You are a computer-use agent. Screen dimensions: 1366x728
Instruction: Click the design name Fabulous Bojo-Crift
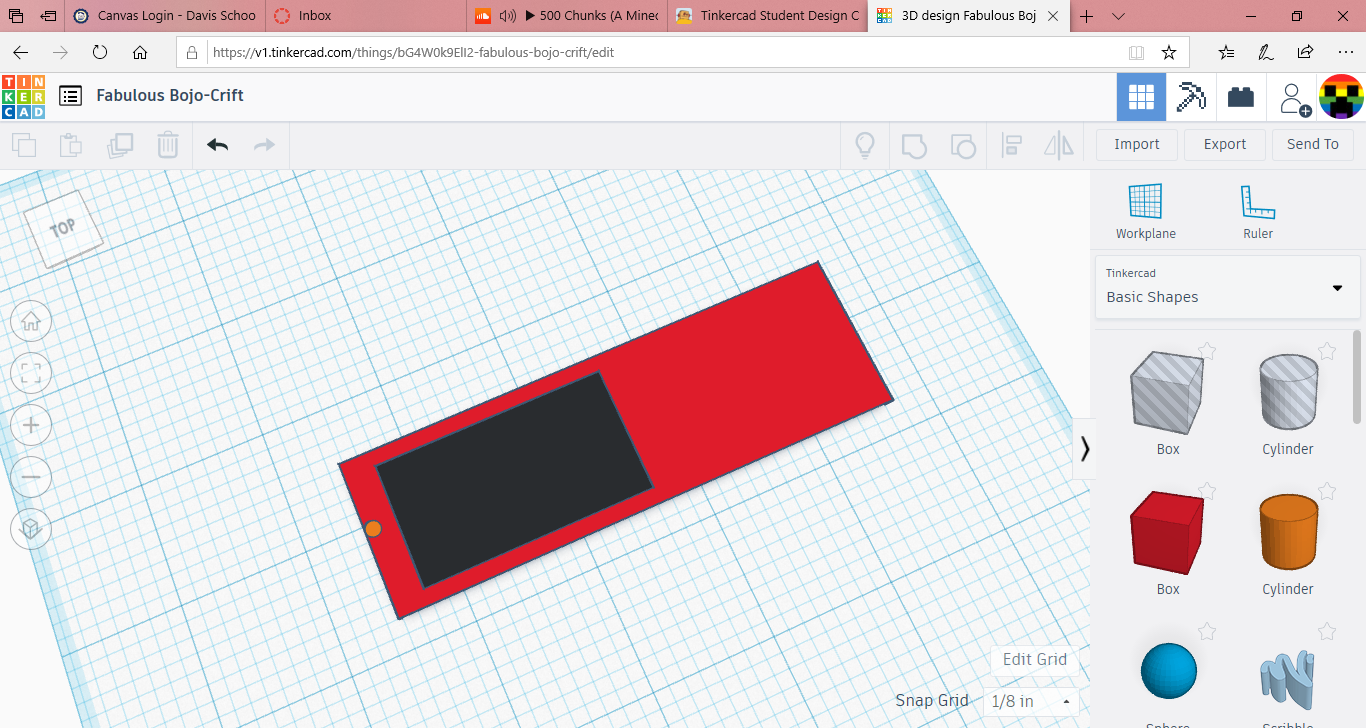point(170,96)
